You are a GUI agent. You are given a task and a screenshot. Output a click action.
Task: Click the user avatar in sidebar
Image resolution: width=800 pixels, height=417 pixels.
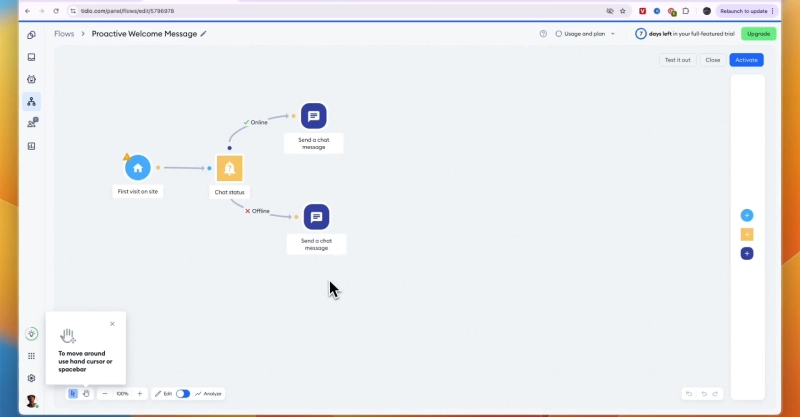pos(32,401)
